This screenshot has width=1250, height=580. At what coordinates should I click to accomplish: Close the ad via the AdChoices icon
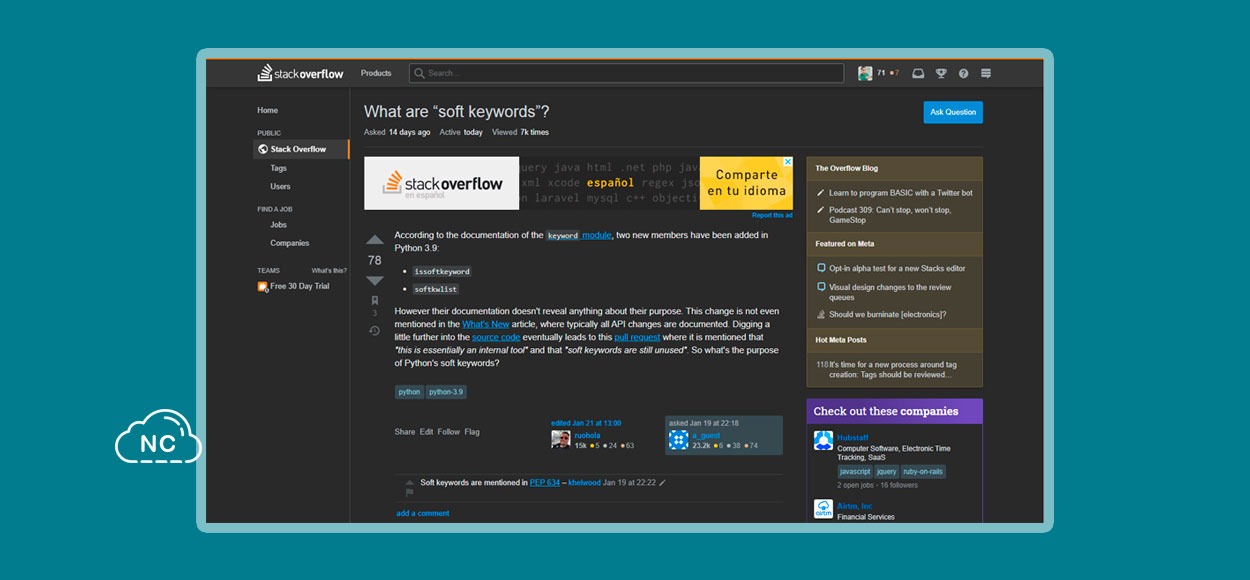(x=788, y=162)
